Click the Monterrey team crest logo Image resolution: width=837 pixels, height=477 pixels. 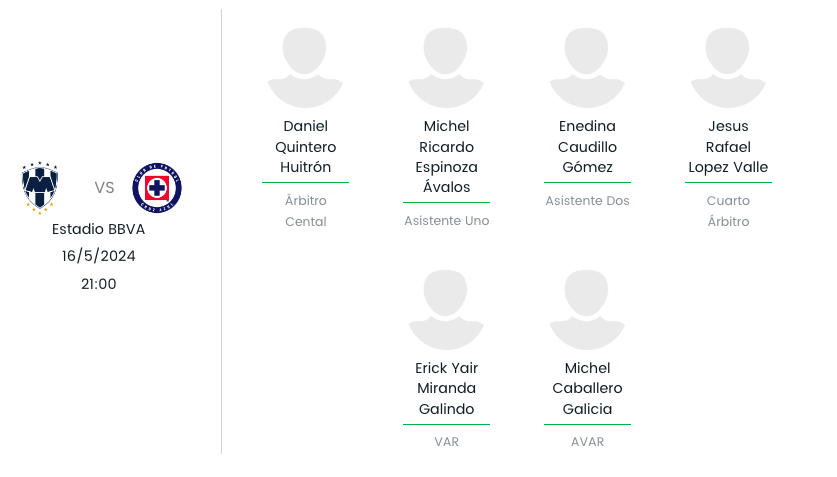click(x=40, y=188)
